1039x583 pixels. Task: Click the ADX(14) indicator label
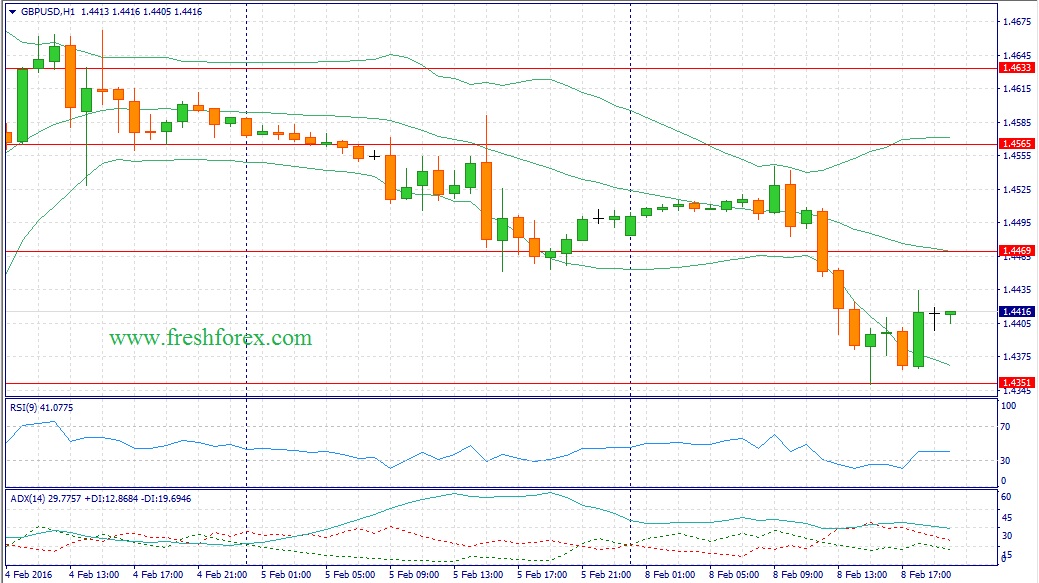(x=29, y=496)
